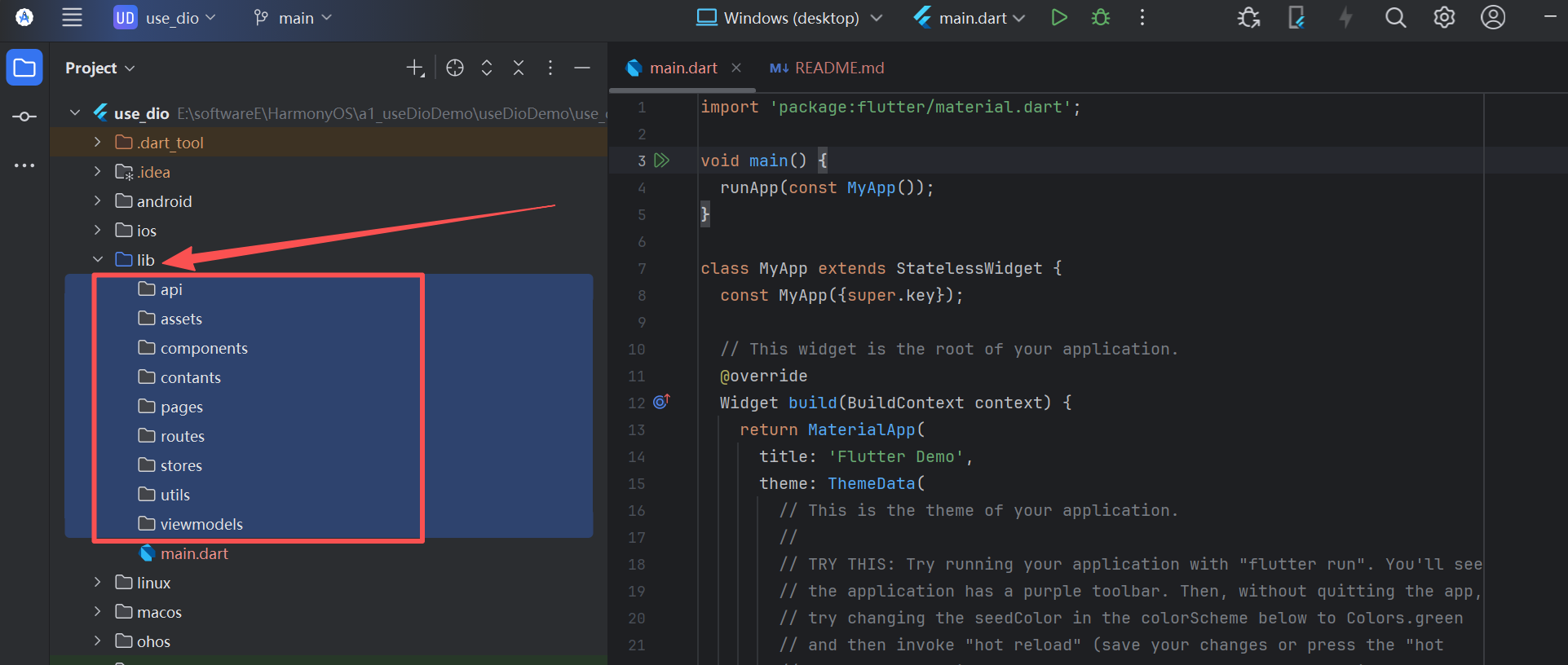The height and width of the screenshot is (665, 1568).
Task: Expand the .dart_tool folder
Action: (x=97, y=143)
